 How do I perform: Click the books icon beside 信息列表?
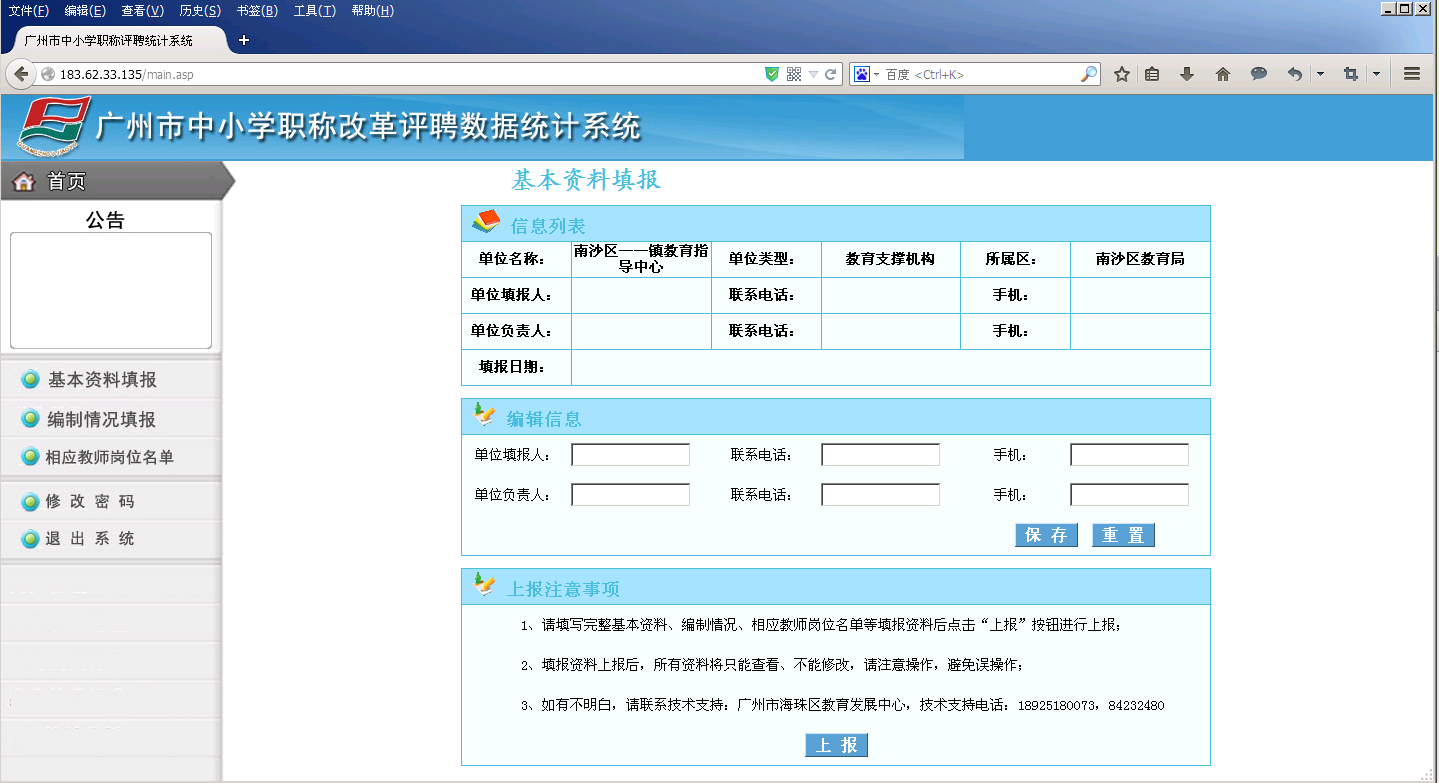point(486,221)
